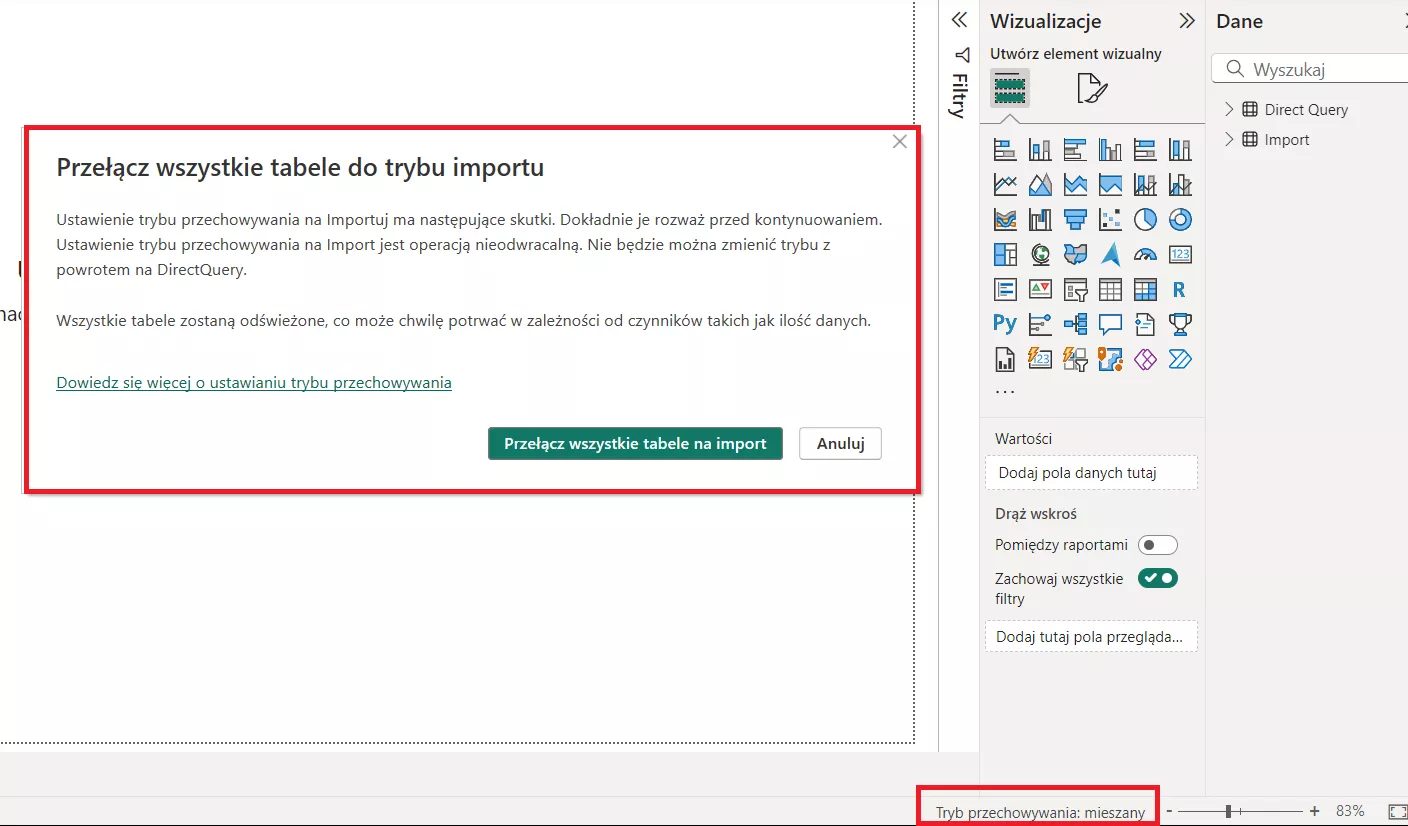Open 'Dowiedz się więcej' storage mode link
This screenshot has width=1408, height=826.
[254, 382]
